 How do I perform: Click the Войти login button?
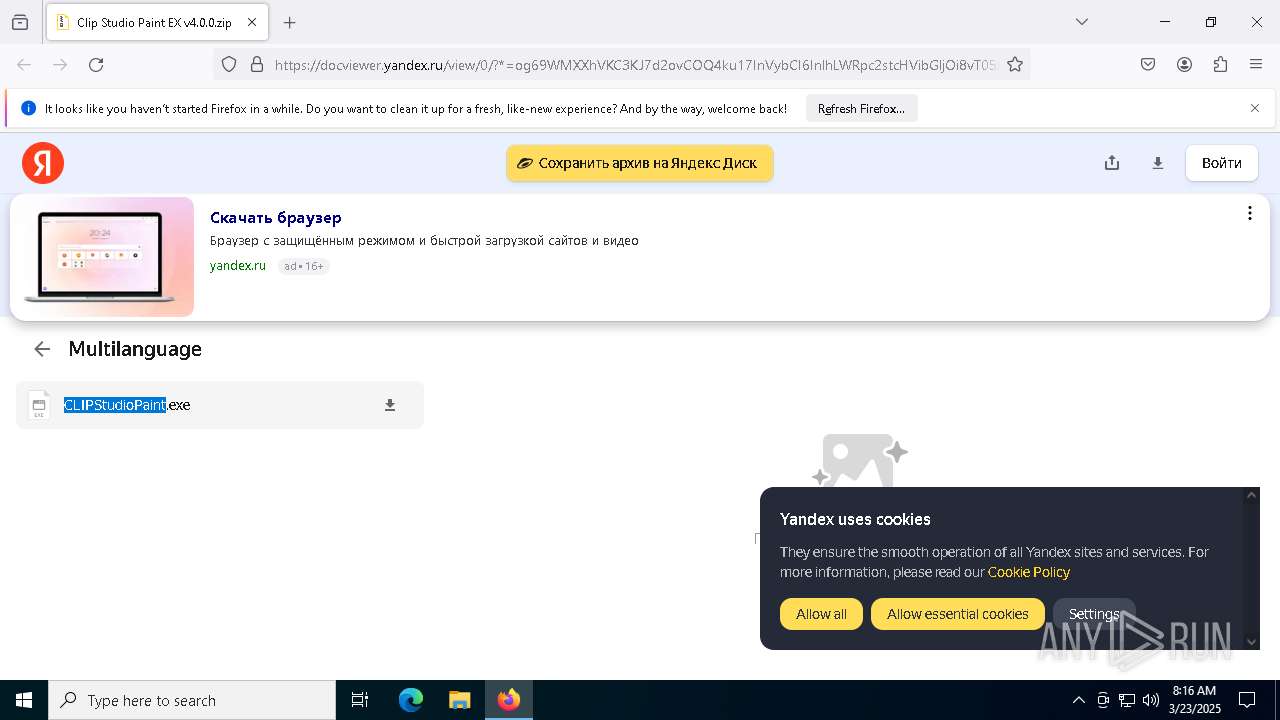[x=1221, y=163]
